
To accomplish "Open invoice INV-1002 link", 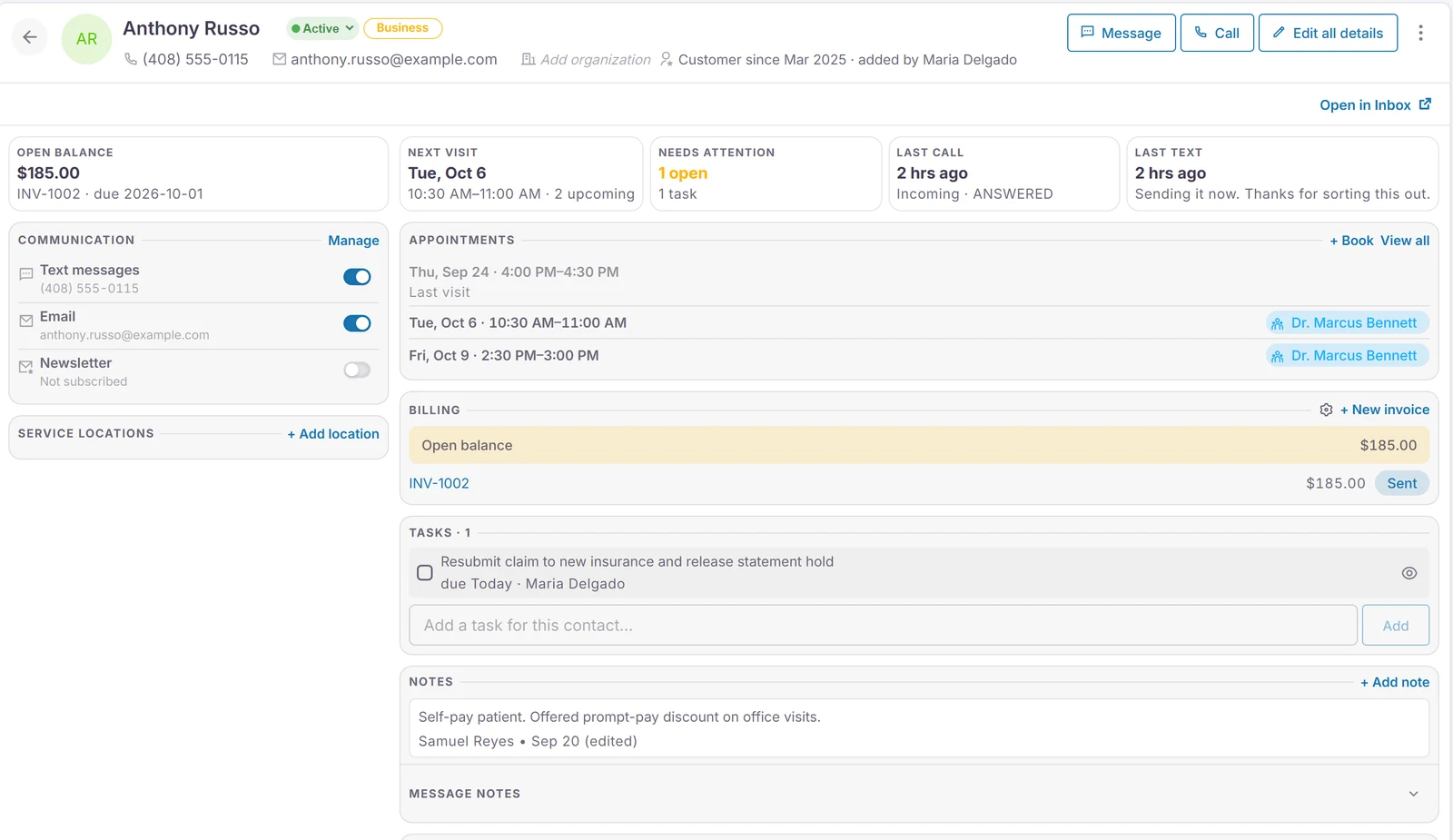I will pyautogui.click(x=439, y=483).
